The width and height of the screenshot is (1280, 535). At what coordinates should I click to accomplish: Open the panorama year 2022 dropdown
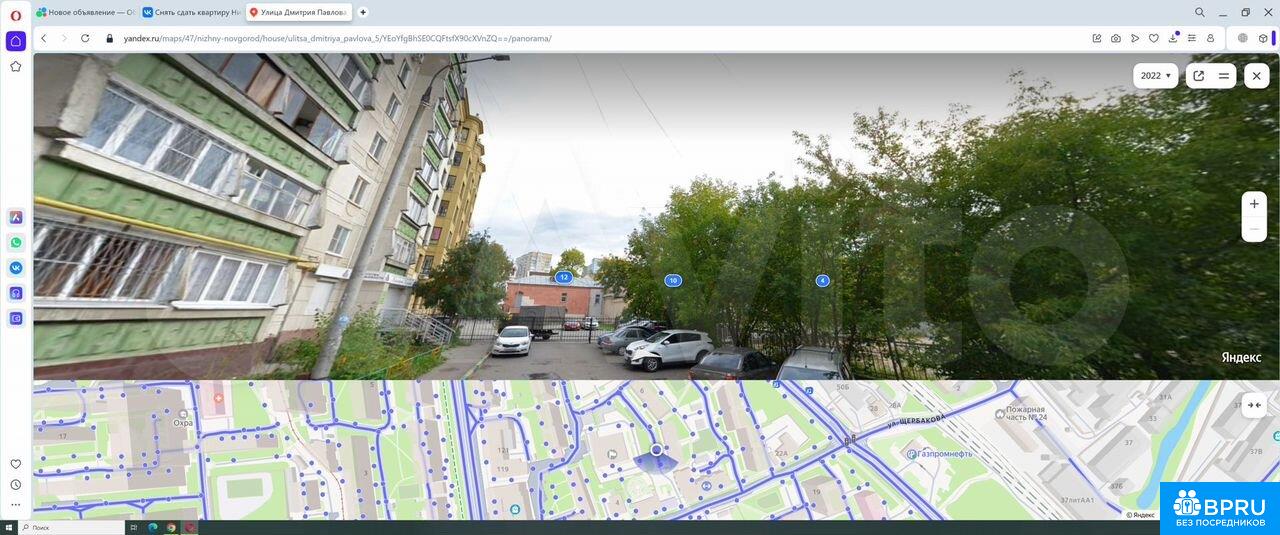click(x=1155, y=76)
